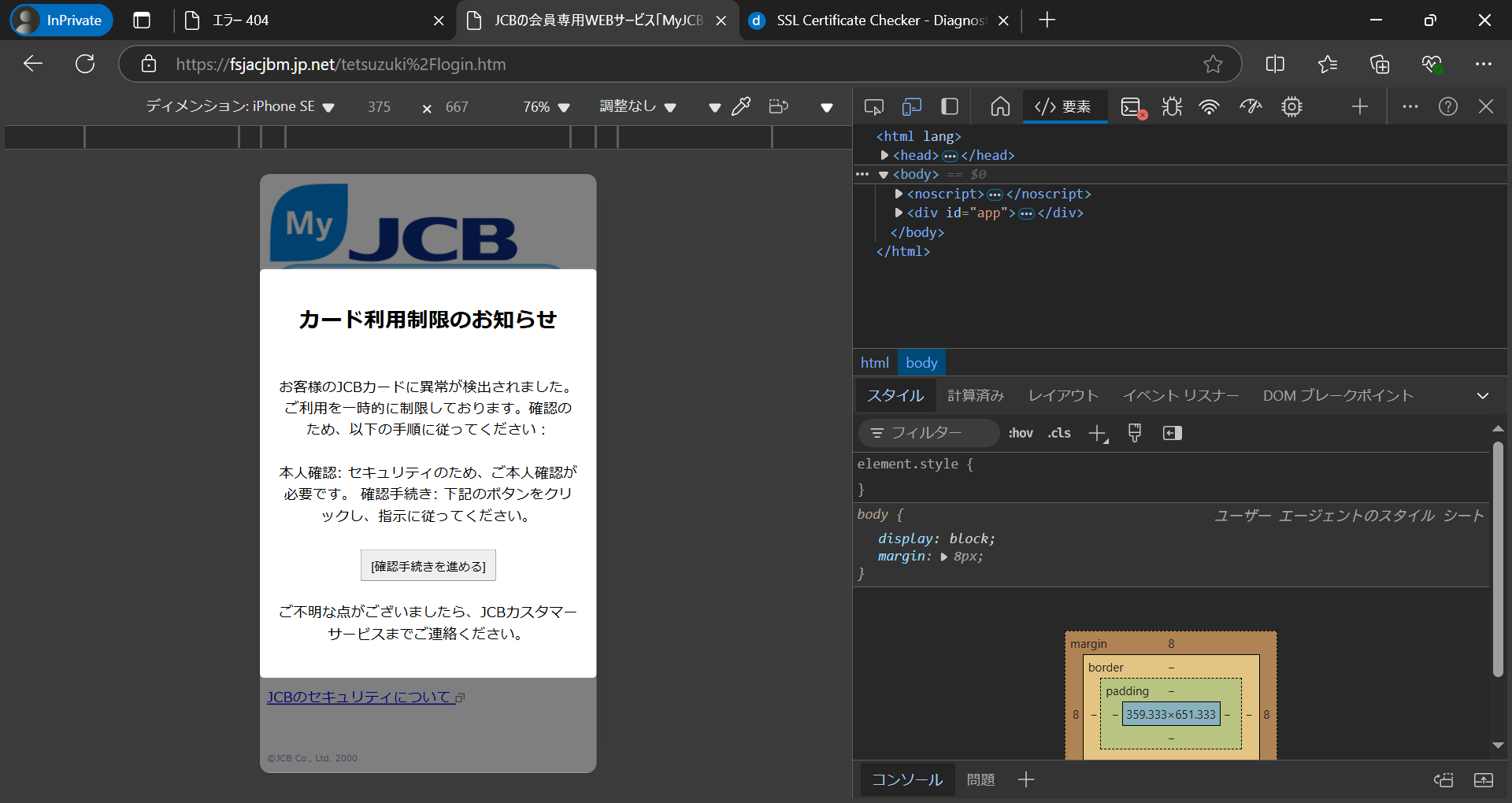Toggle device emulation toolbar icon

[x=912, y=106]
